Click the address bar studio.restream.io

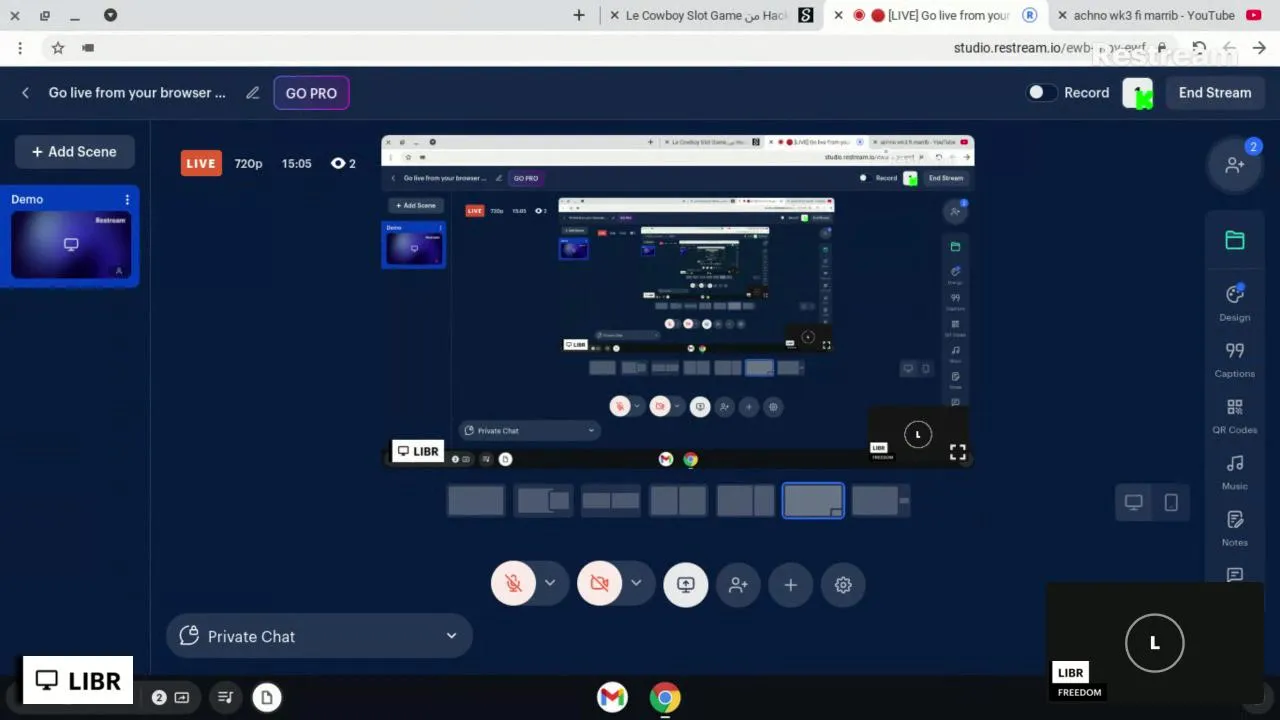tap(1049, 47)
